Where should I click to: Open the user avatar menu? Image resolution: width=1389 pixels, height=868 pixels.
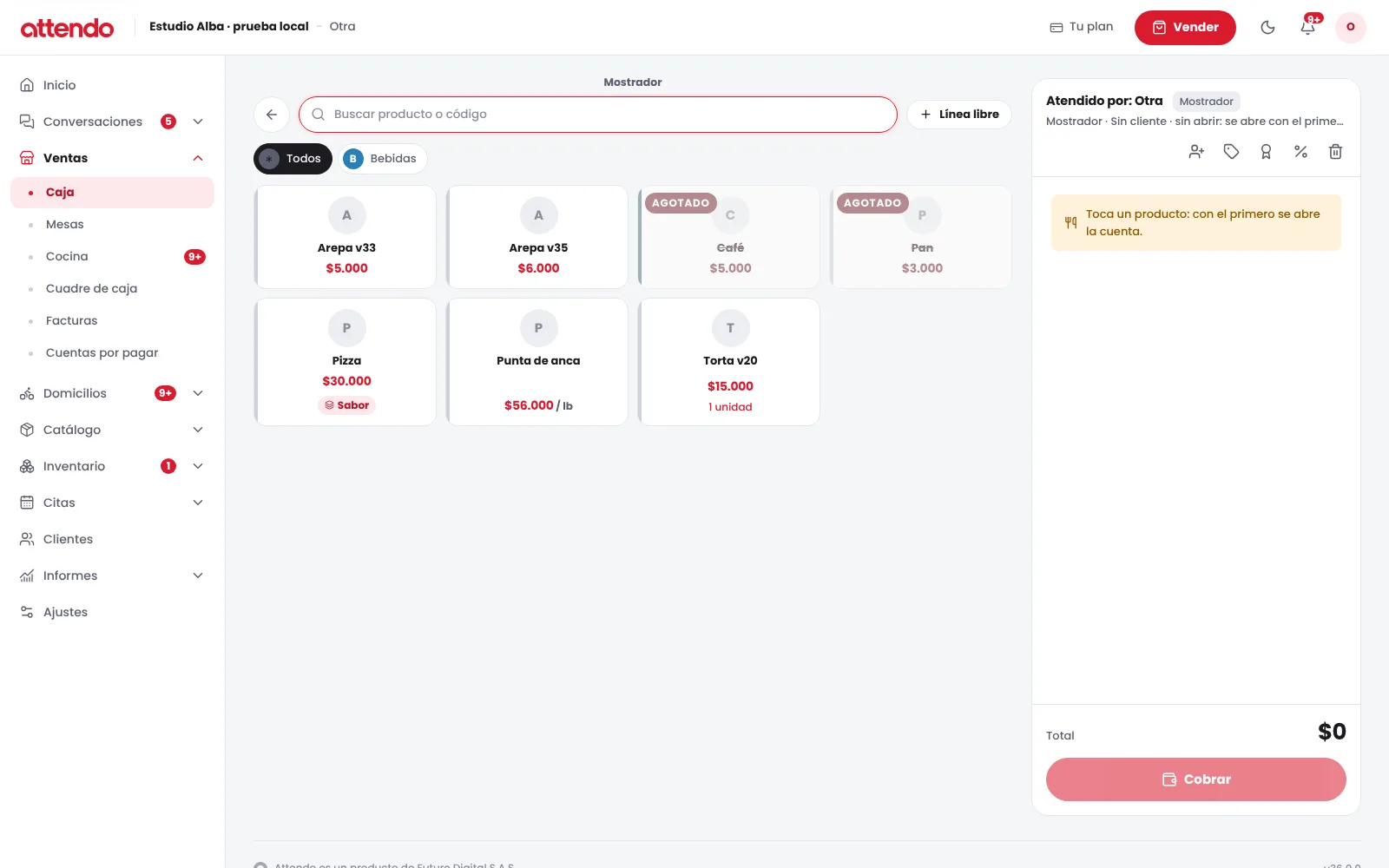tap(1350, 27)
